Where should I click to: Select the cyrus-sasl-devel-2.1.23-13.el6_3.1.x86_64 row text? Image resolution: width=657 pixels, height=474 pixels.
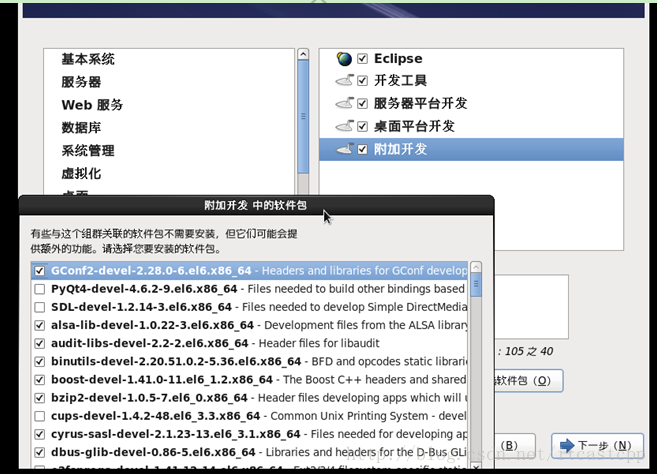176,434
